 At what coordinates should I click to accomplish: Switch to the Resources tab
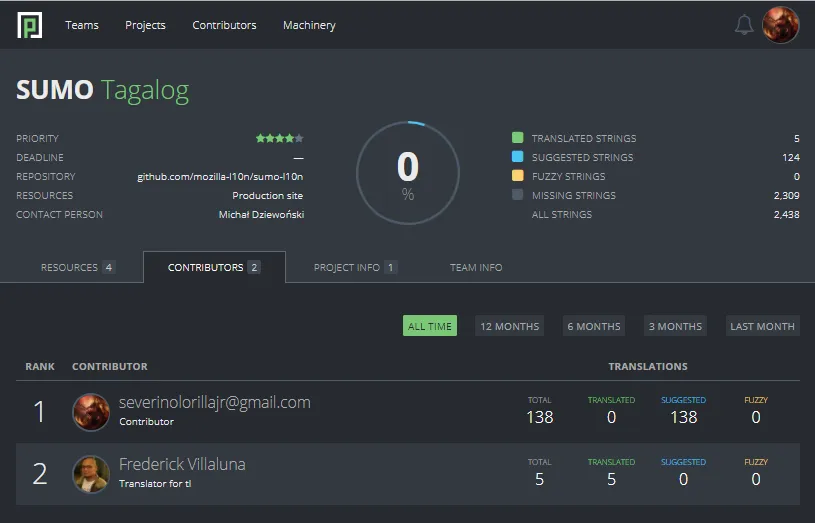[x=77, y=267]
